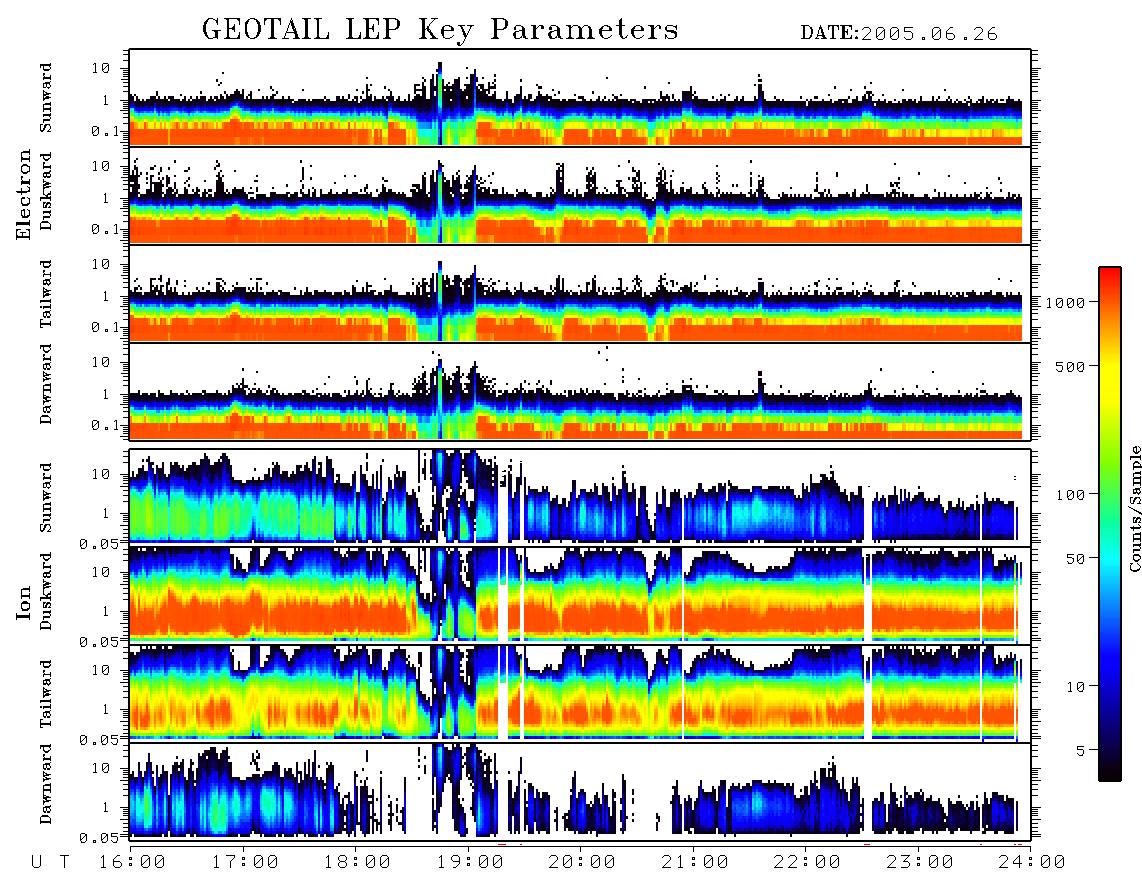Select the 18:00 time tick label
Viewport: 1142px width, 880px height.
click(358, 862)
